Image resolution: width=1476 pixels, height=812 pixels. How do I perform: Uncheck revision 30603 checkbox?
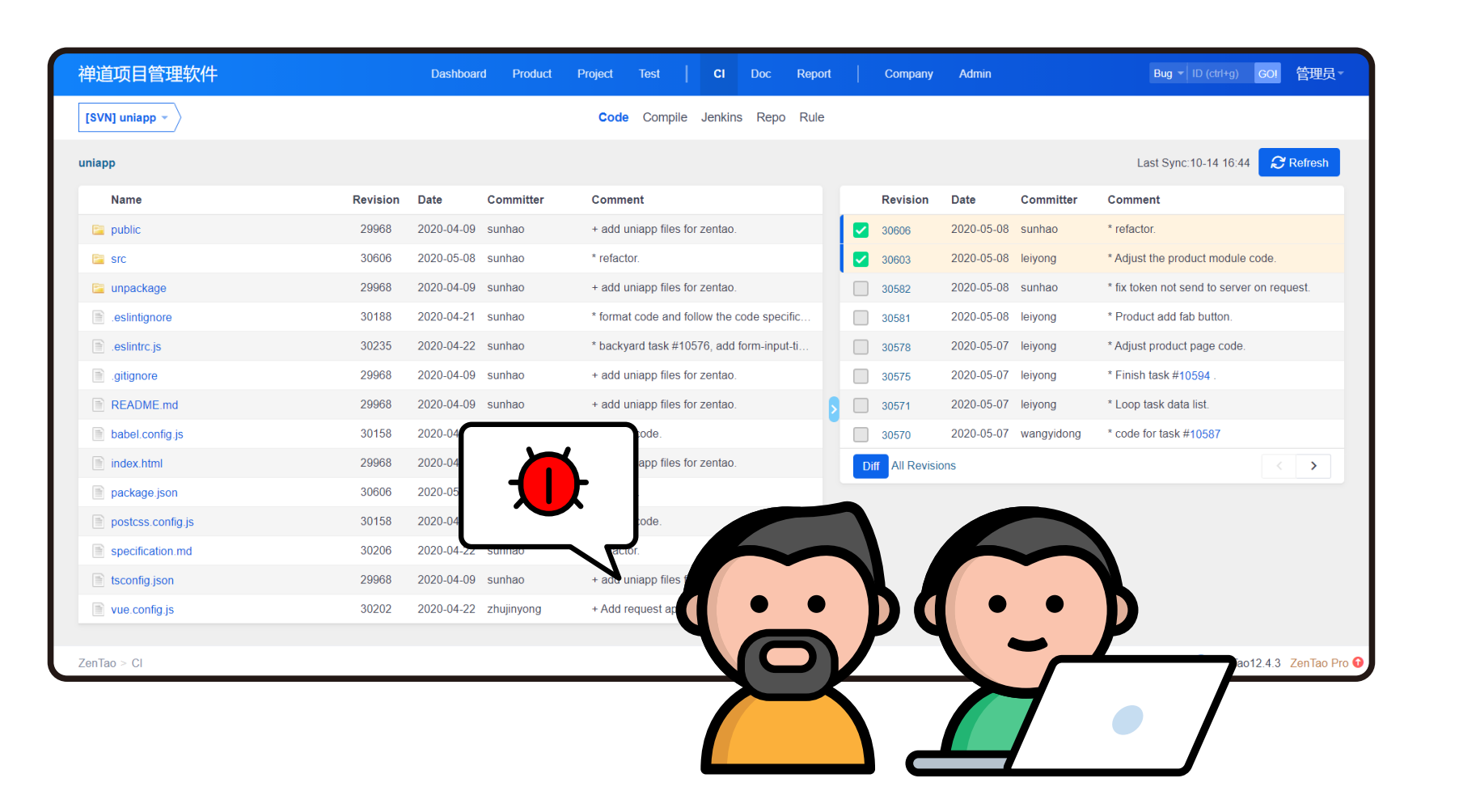point(861,259)
